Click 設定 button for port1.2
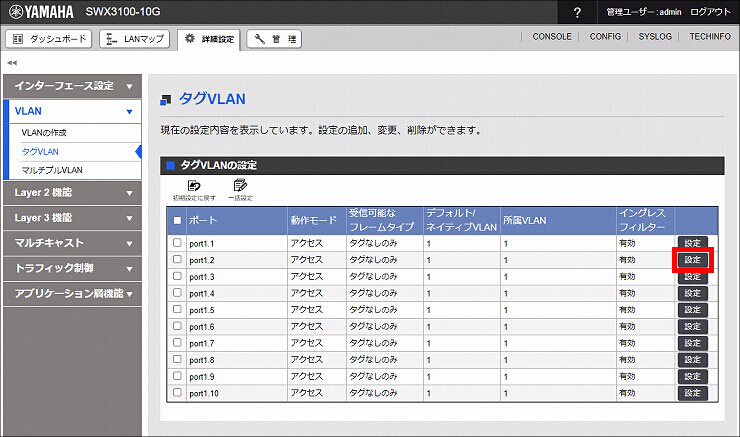This screenshot has height=437, width=740. [x=692, y=260]
